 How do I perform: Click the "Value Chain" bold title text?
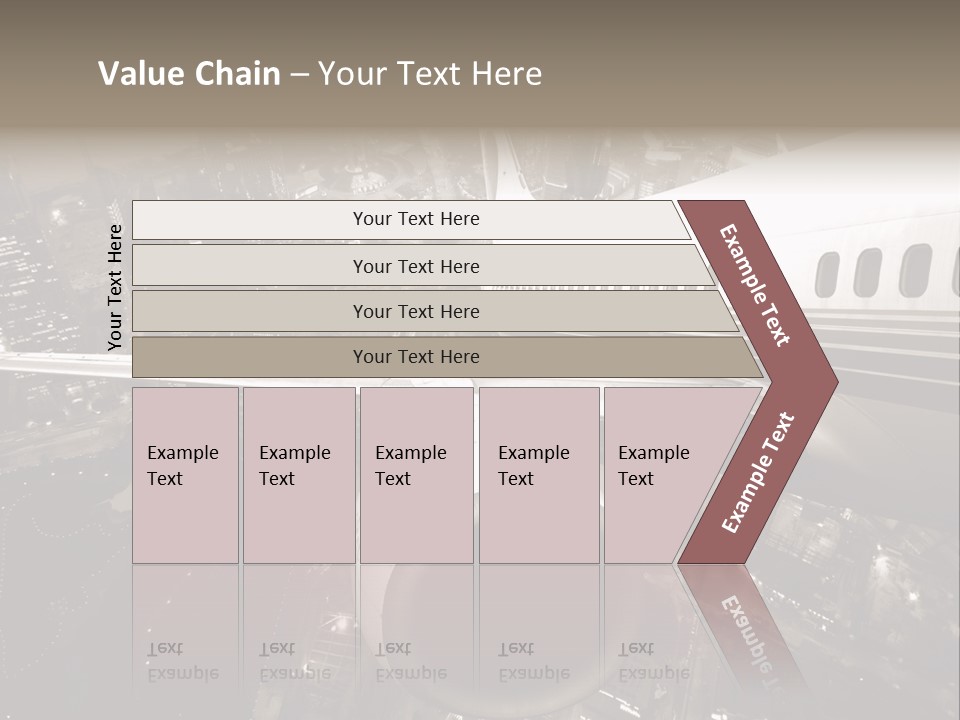(x=189, y=73)
